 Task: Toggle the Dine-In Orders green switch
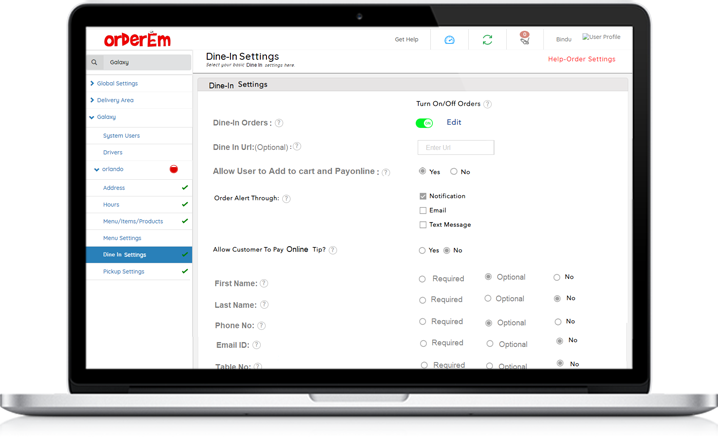click(424, 123)
